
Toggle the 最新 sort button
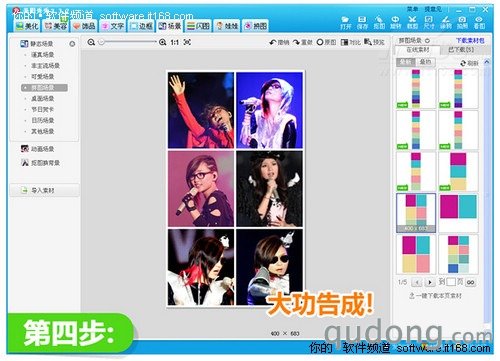point(406,62)
